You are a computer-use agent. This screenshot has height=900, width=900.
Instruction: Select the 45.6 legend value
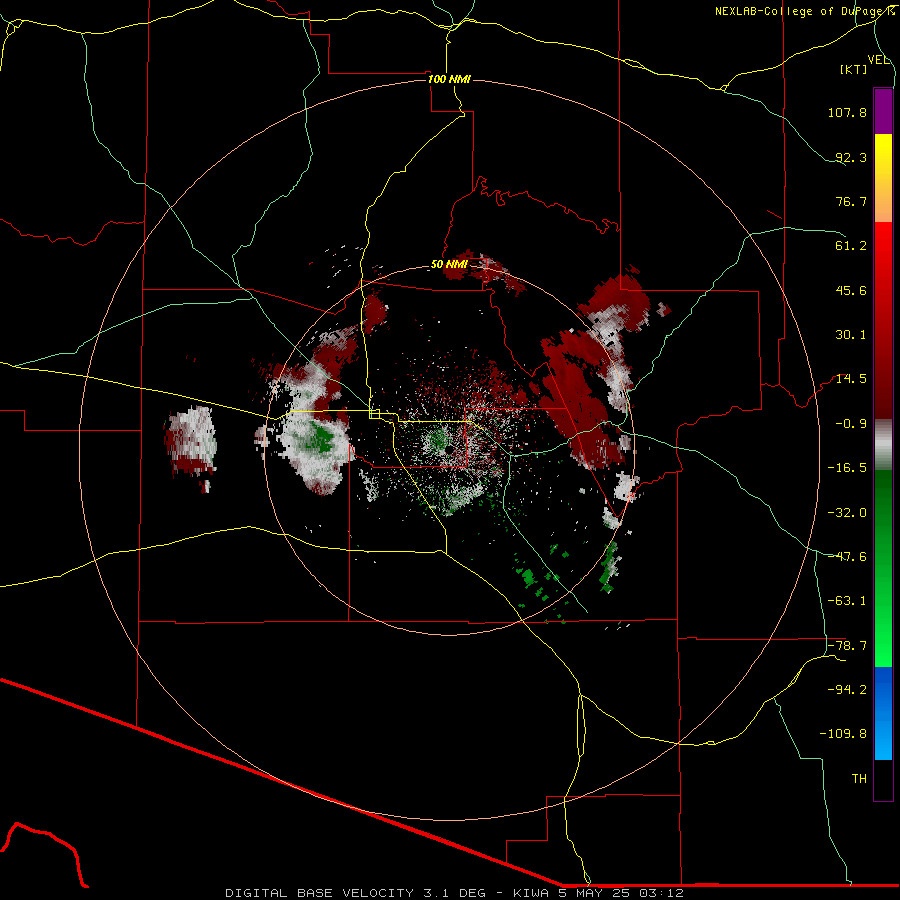851,290
